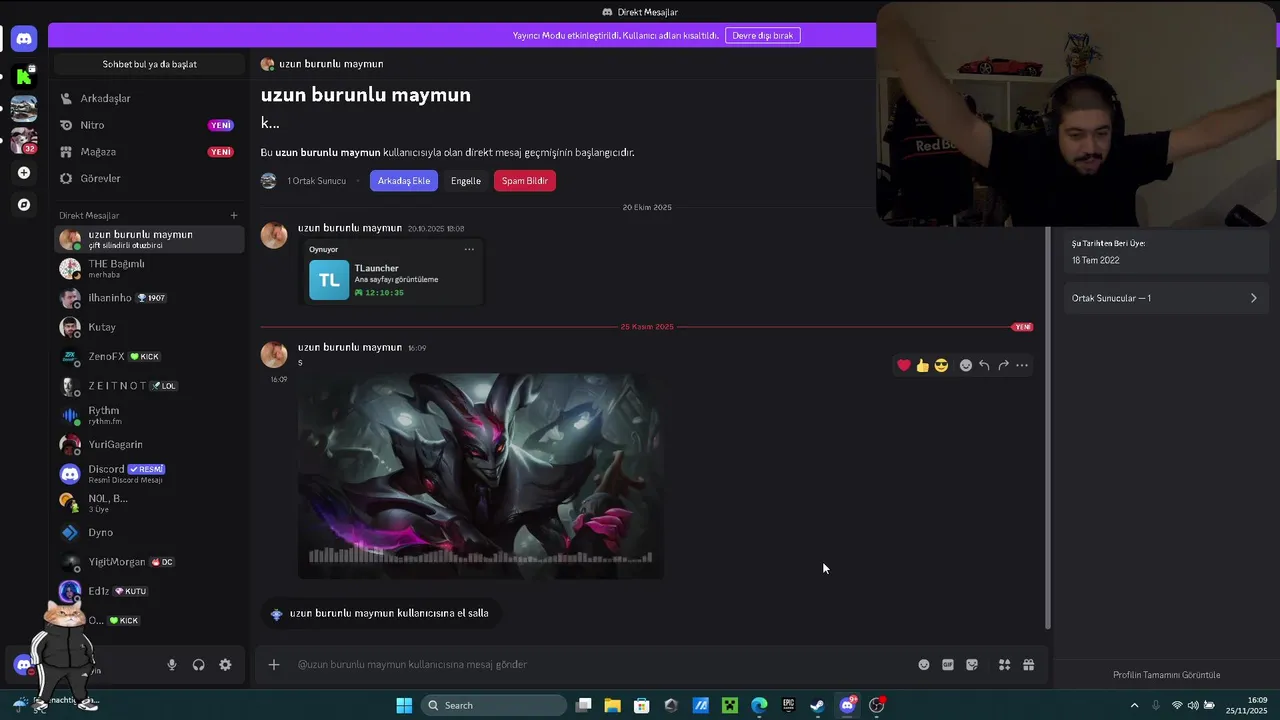
Task: Create a new direct message with the plus icon
Action: (234, 215)
